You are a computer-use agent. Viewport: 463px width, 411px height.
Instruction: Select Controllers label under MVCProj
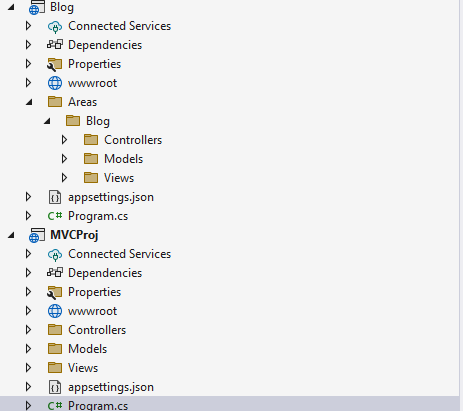click(97, 330)
